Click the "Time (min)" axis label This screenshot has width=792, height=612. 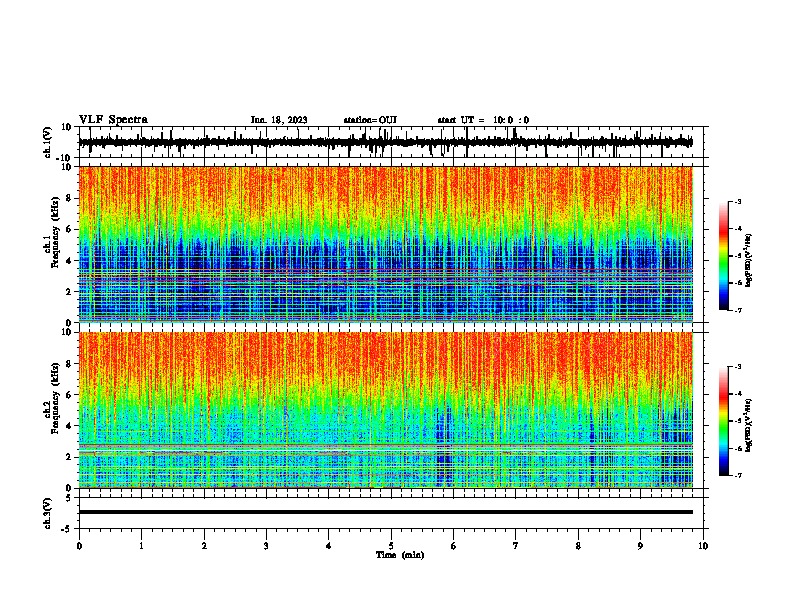click(x=400, y=555)
